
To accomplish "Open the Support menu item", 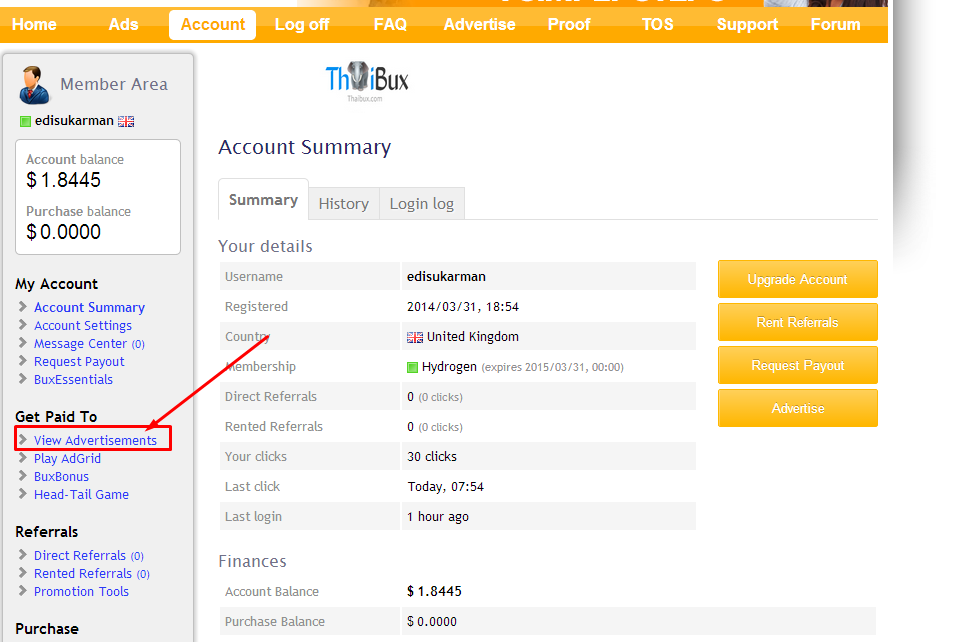I will pos(747,25).
